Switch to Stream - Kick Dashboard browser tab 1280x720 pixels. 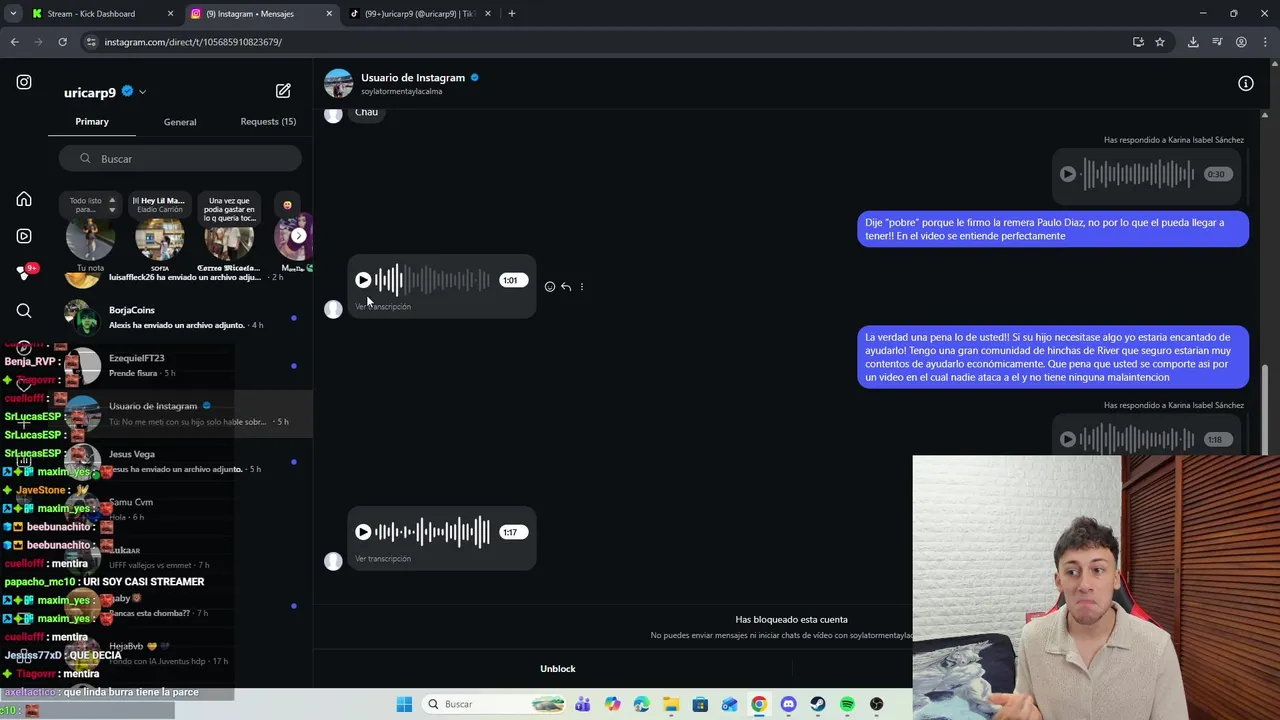click(100, 14)
